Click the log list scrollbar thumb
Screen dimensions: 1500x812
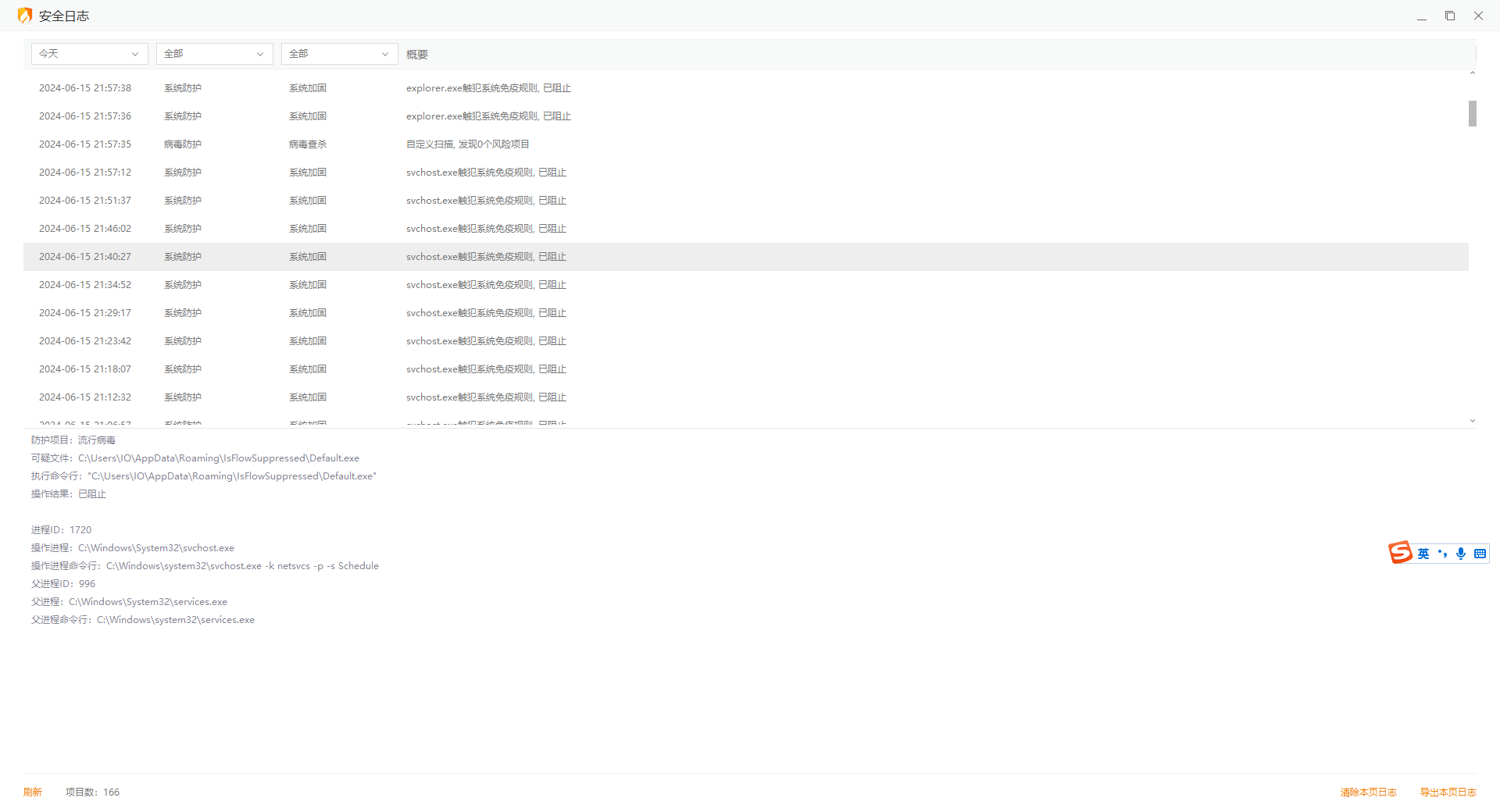point(1473,113)
